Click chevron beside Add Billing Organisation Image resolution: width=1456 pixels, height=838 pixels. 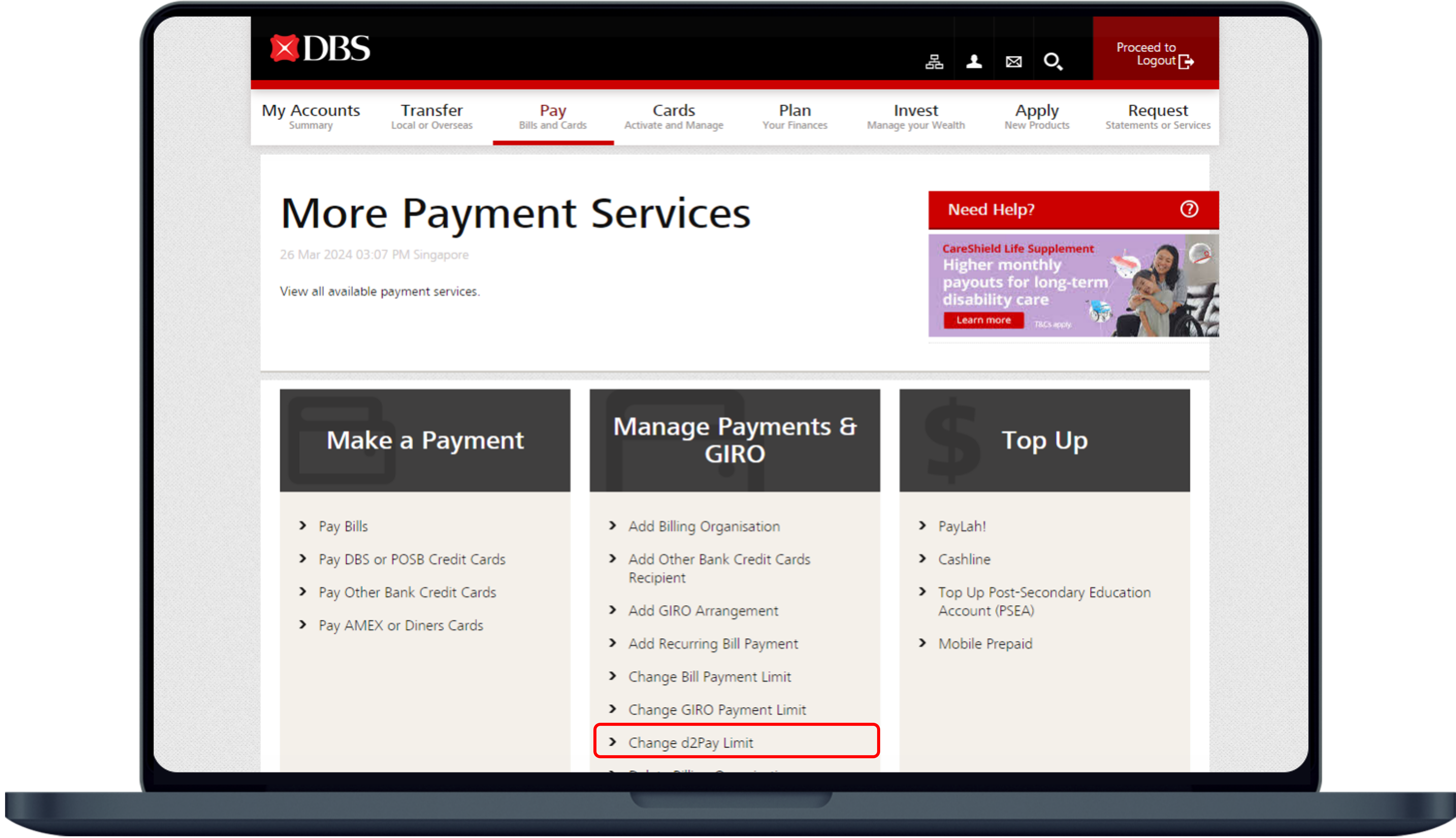(612, 525)
